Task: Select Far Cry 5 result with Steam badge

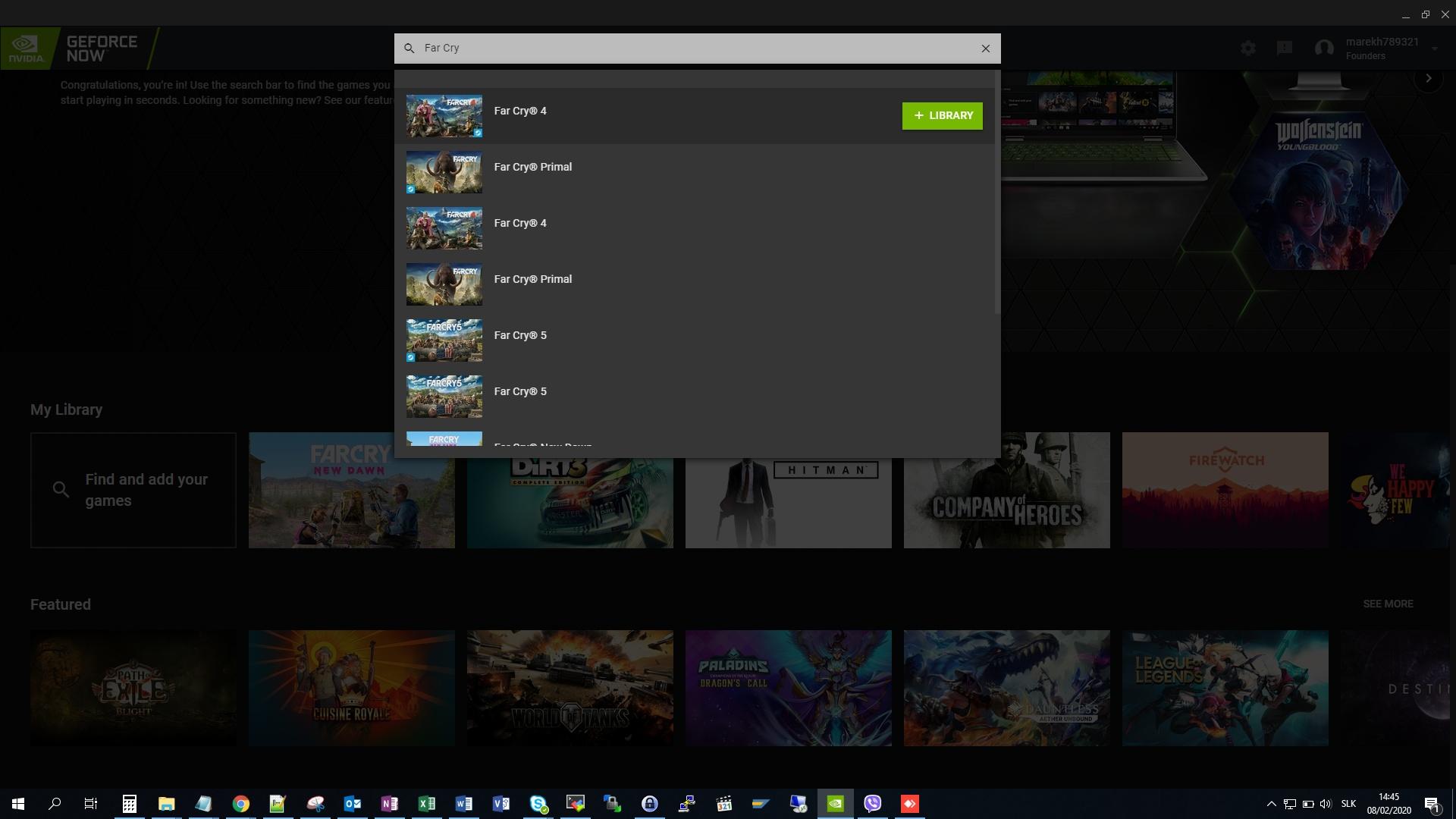Action: (694, 340)
